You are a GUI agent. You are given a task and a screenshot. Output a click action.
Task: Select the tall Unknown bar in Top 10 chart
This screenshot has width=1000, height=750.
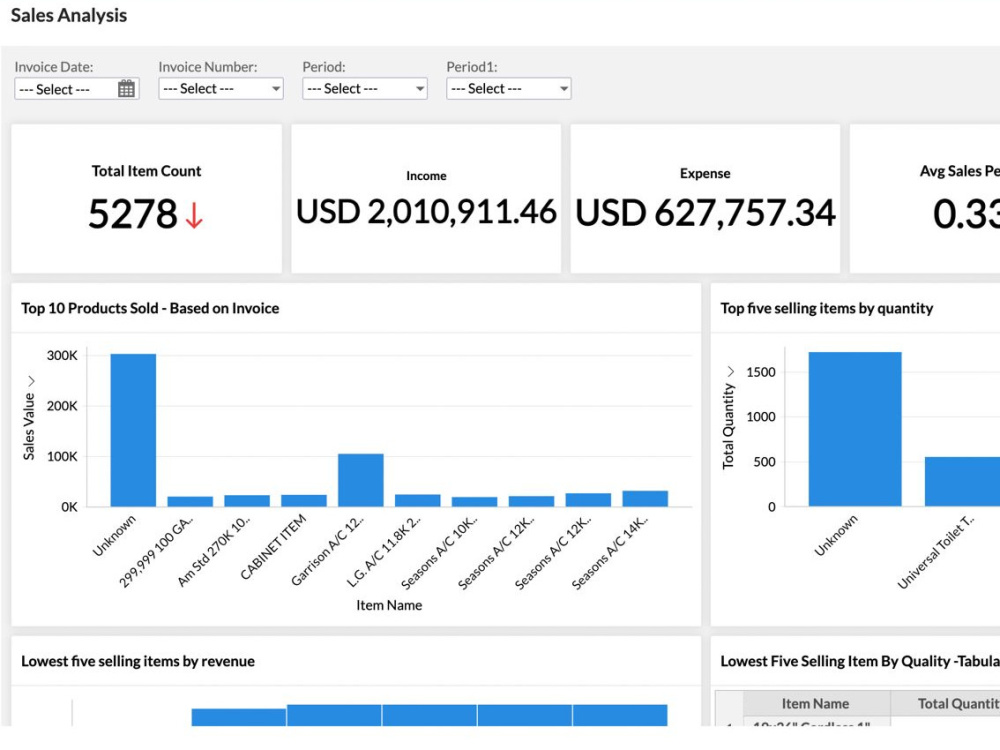(133, 430)
